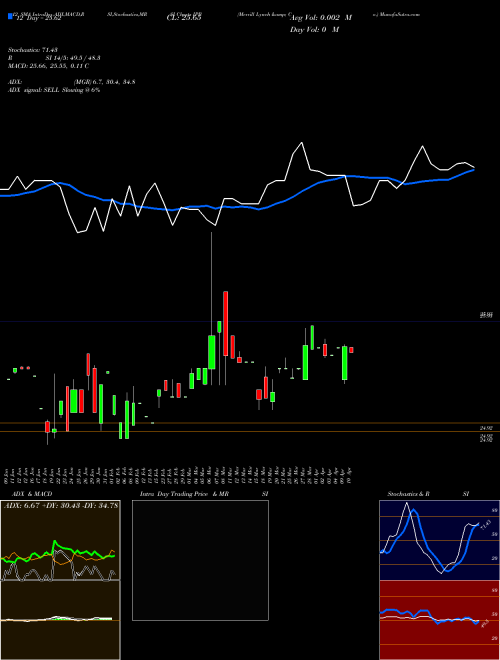
Task: Click the Avg Vol: 0.002 M text
Action: [x=321, y=18]
